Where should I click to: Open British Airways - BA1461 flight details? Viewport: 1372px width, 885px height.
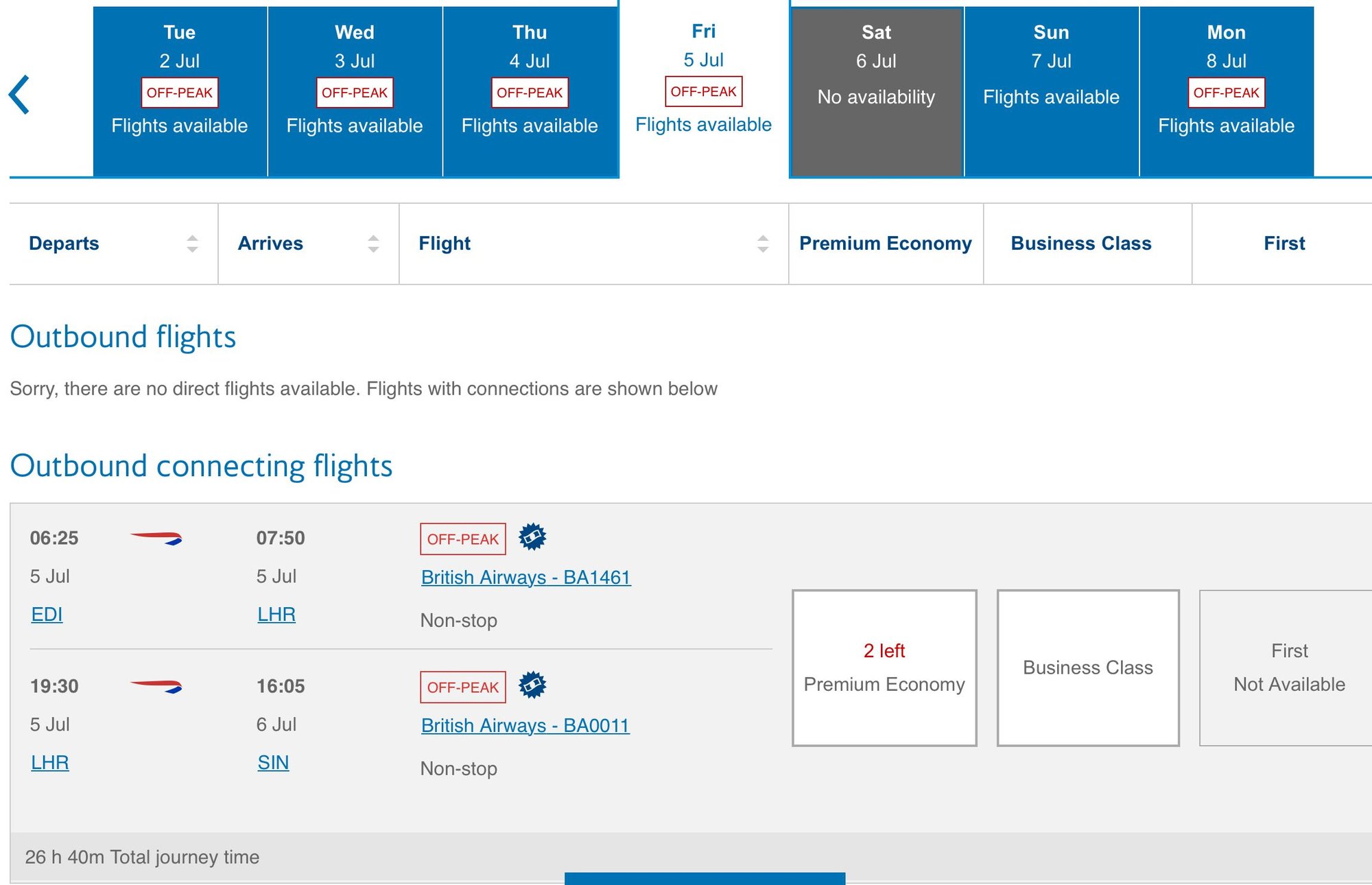coord(525,578)
